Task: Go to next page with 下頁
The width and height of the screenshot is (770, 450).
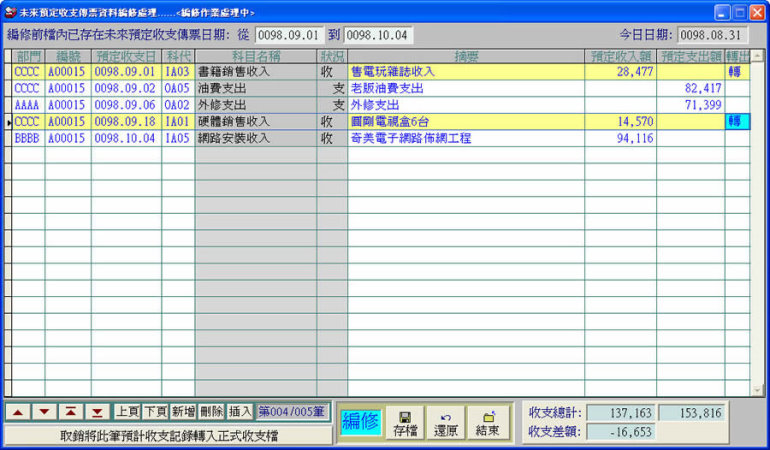Action: coord(154,411)
